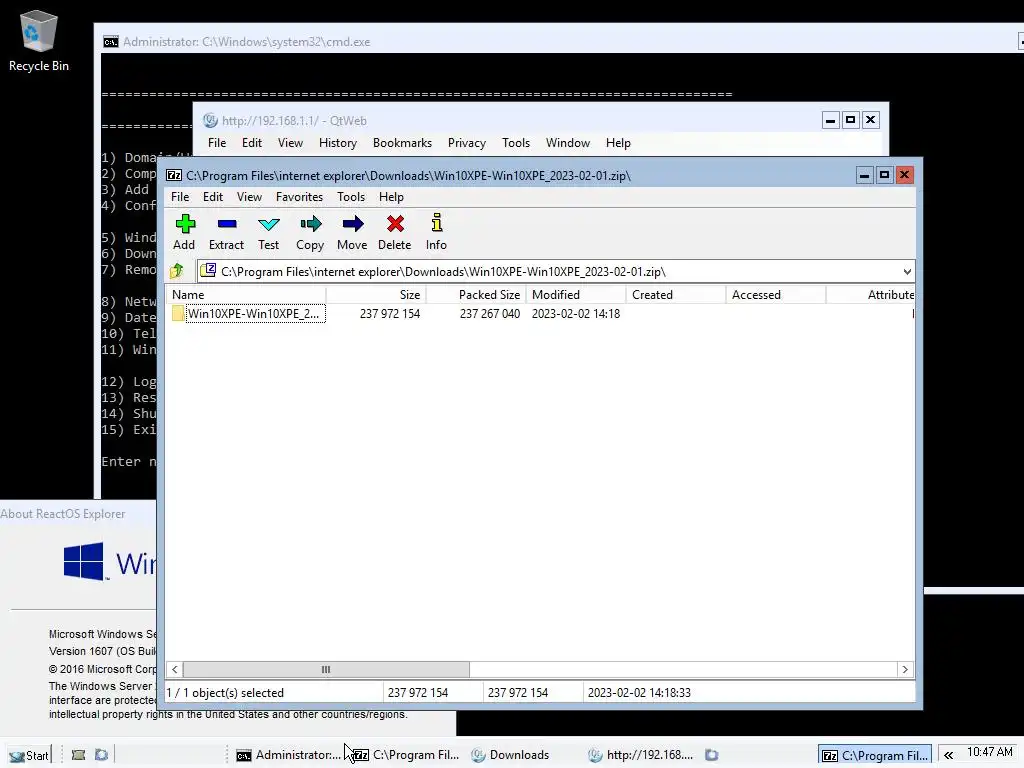The image size is (1024, 768).
Task: Open QtWeb File menu
Action: (217, 143)
